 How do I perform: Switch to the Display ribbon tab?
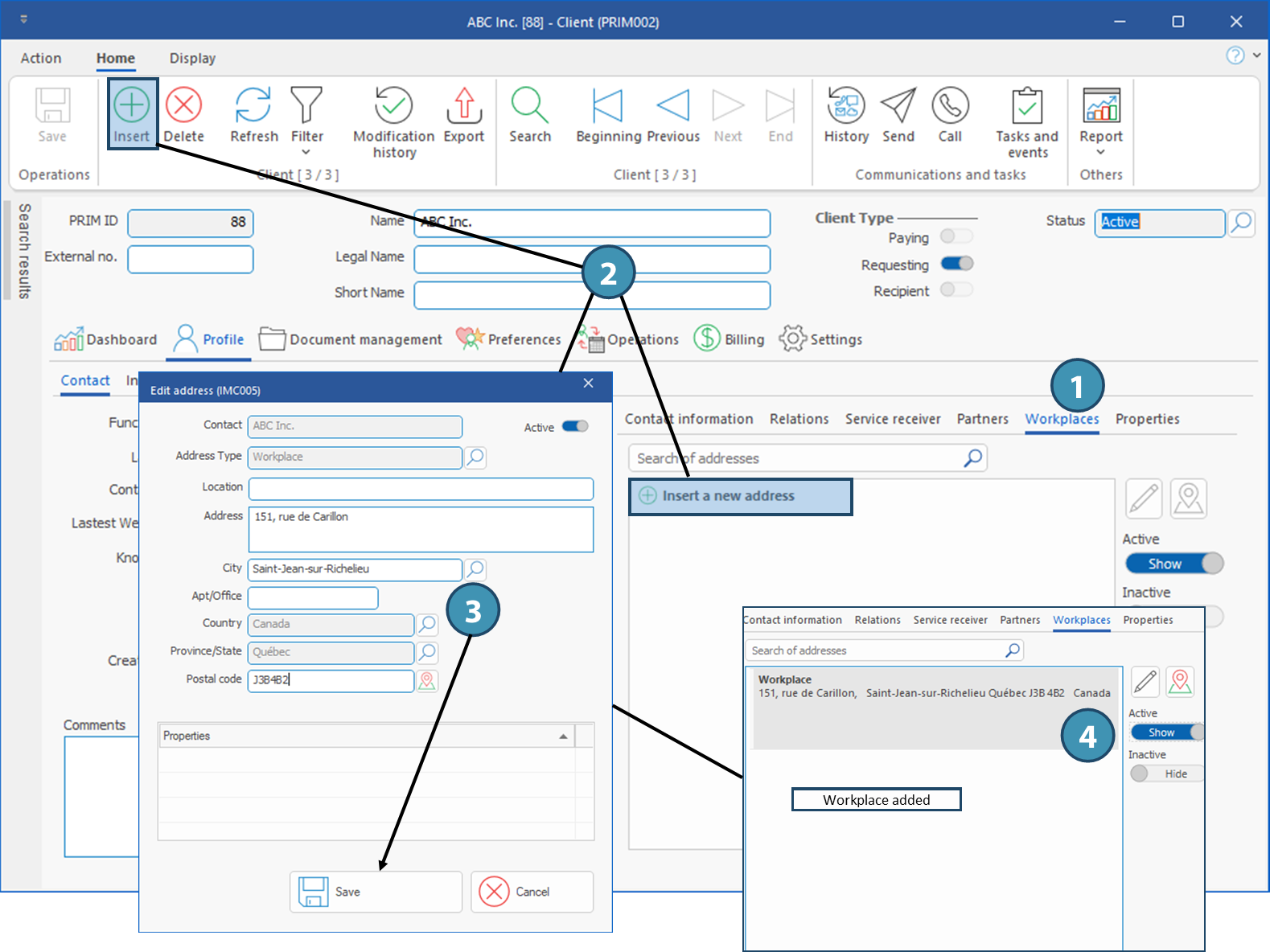click(192, 58)
